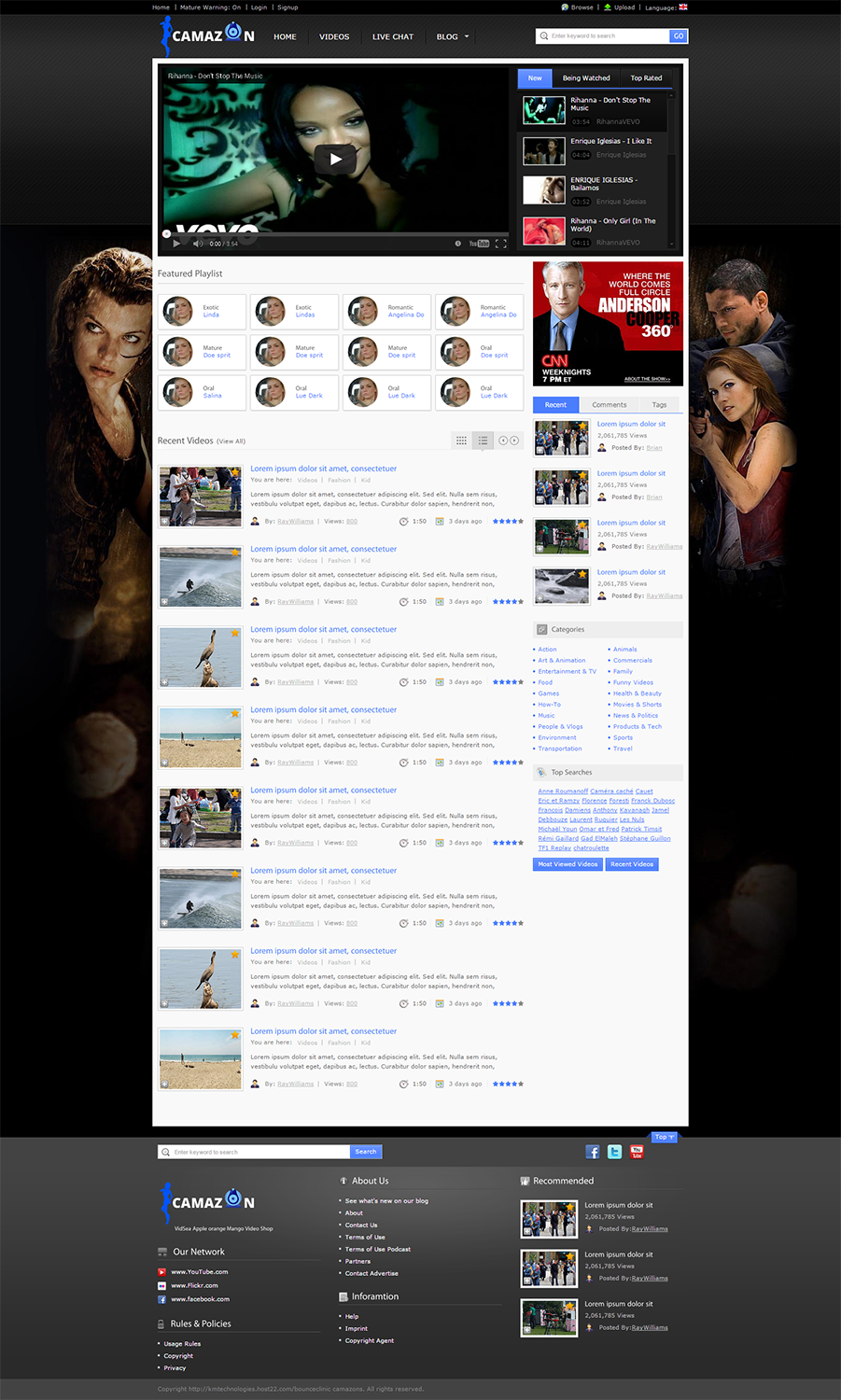The image size is (841, 1400).
Task: Open Rihanna - Only Girl (In The World) entry
Action: click(x=596, y=231)
